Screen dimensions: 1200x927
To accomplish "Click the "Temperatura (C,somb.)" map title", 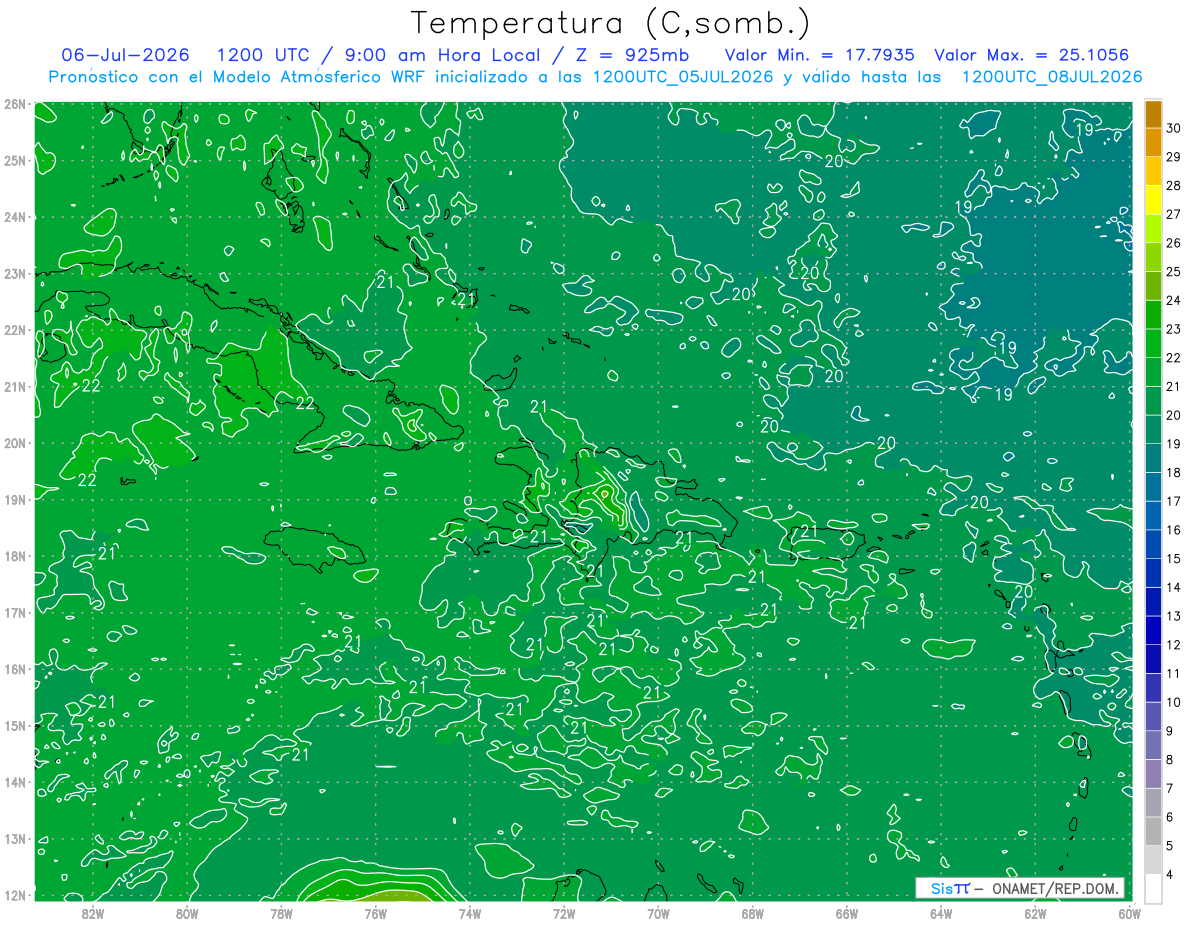I will coord(611,23).
